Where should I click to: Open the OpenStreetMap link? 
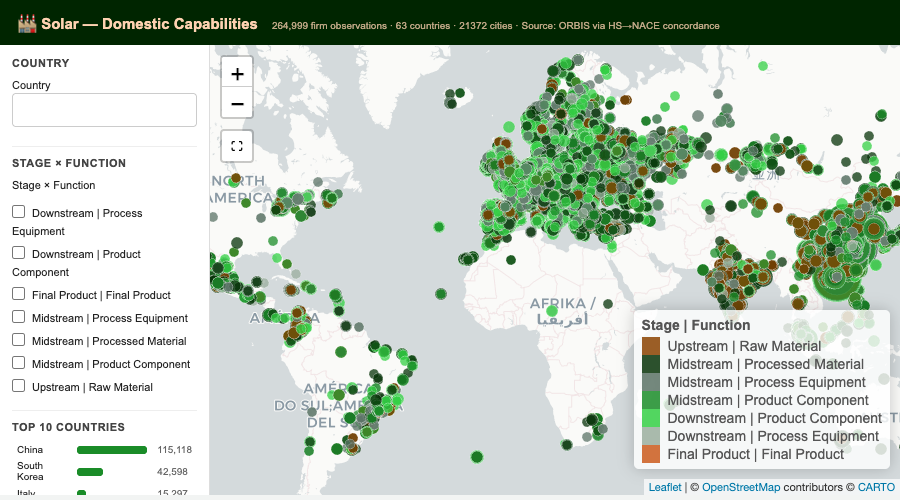tap(741, 487)
